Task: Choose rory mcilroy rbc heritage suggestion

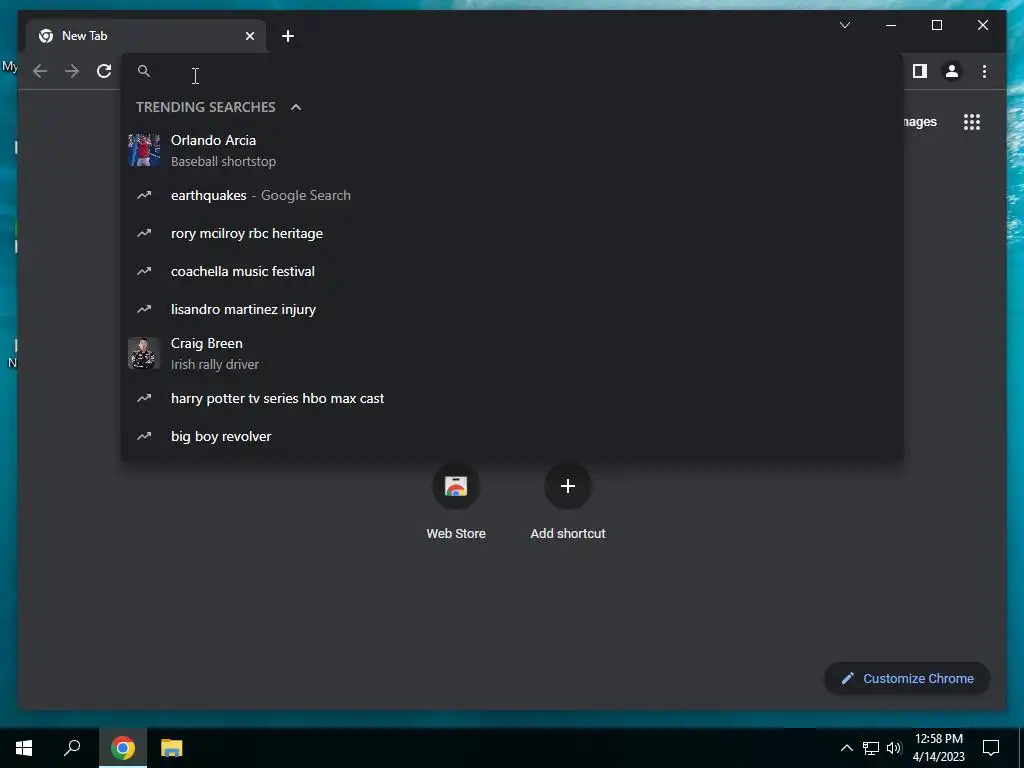Action: (512, 233)
